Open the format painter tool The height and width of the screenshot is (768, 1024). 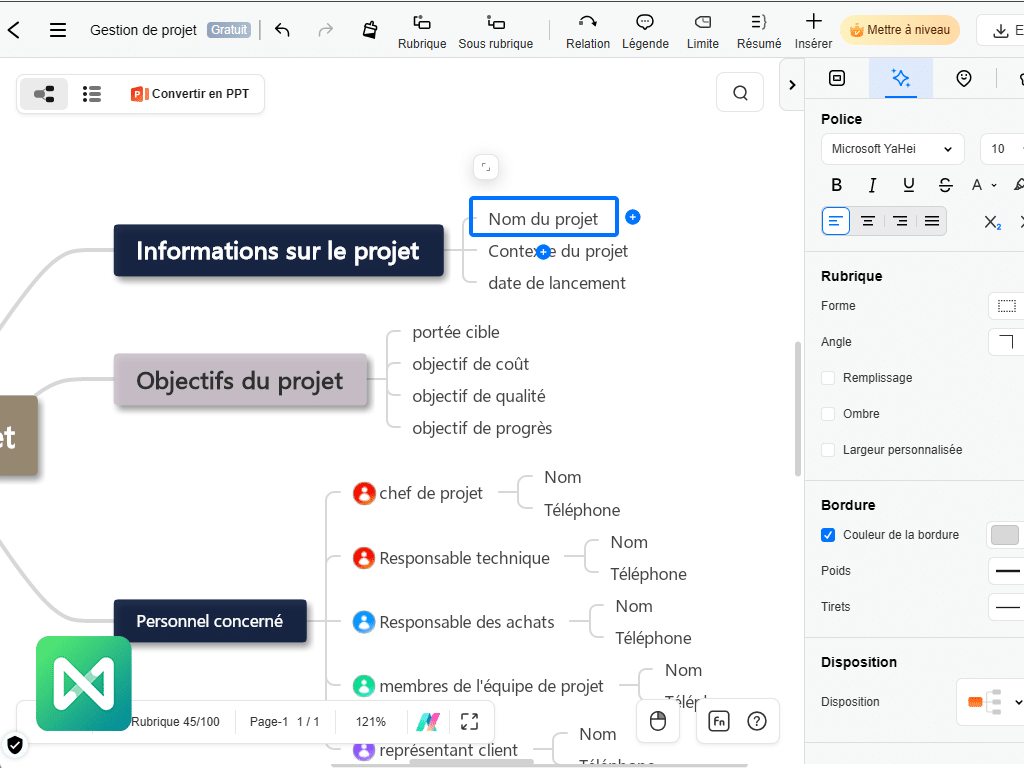(x=370, y=29)
